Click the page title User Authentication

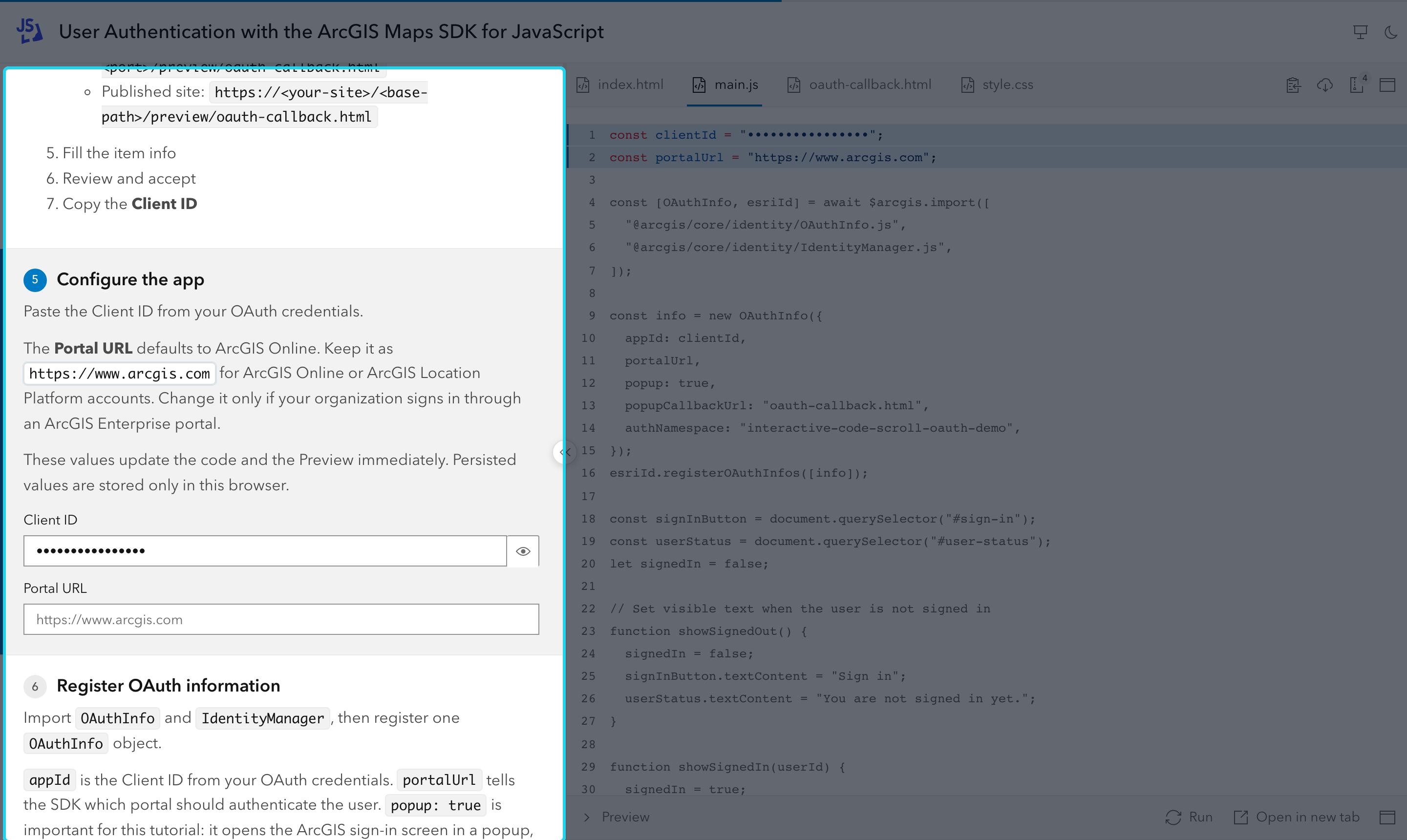[331, 32]
